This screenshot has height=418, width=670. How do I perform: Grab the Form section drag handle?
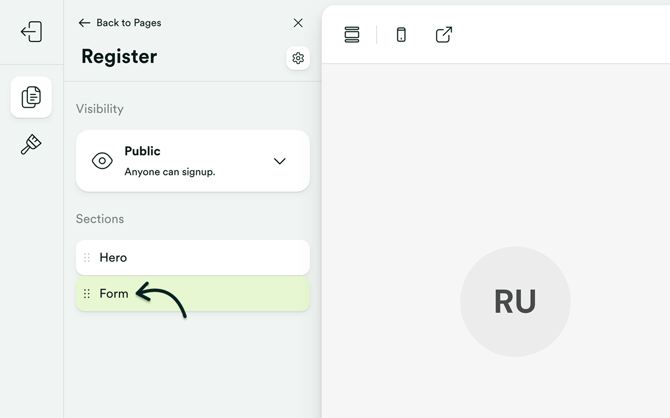click(x=87, y=294)
